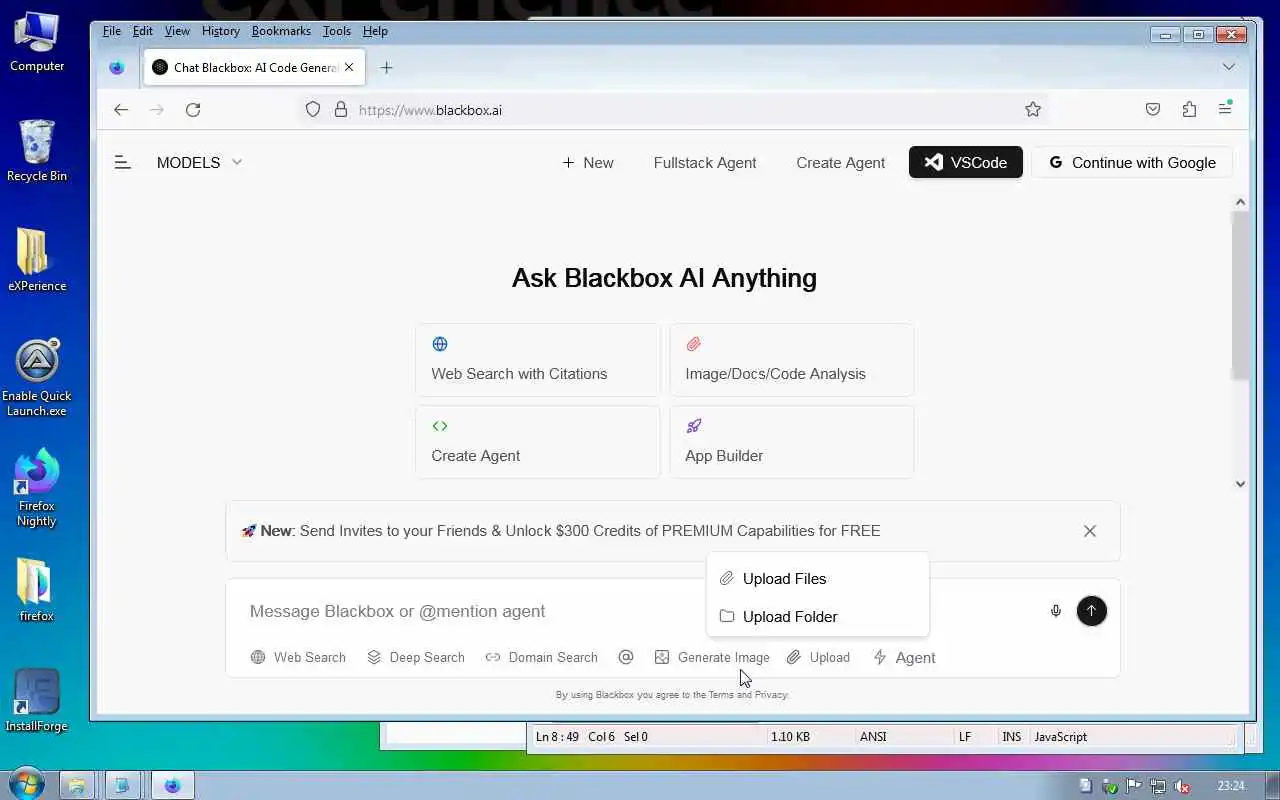Open a new browser tab

(x=387, y=67)
